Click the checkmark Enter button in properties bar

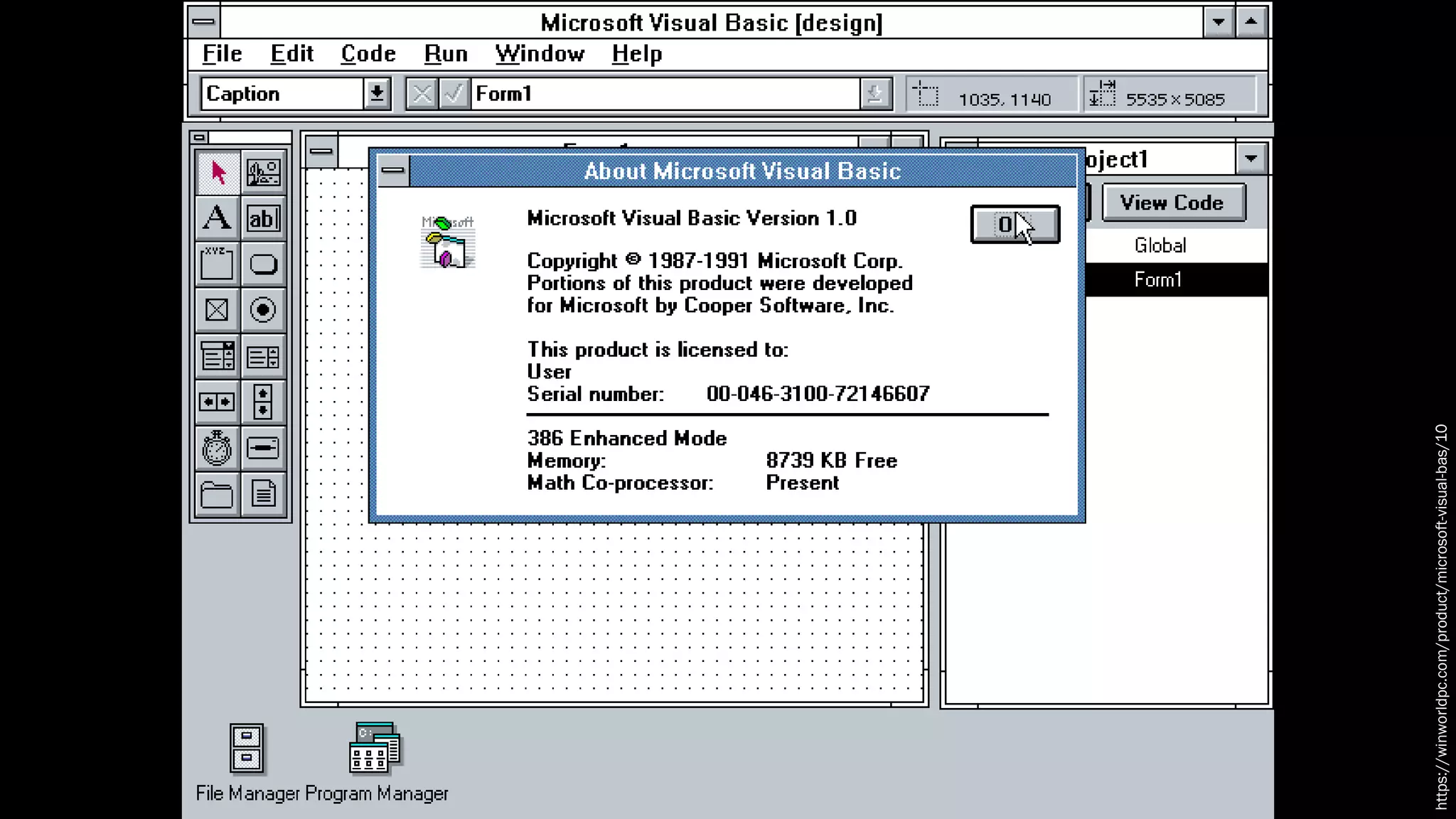tap(454, 94)
